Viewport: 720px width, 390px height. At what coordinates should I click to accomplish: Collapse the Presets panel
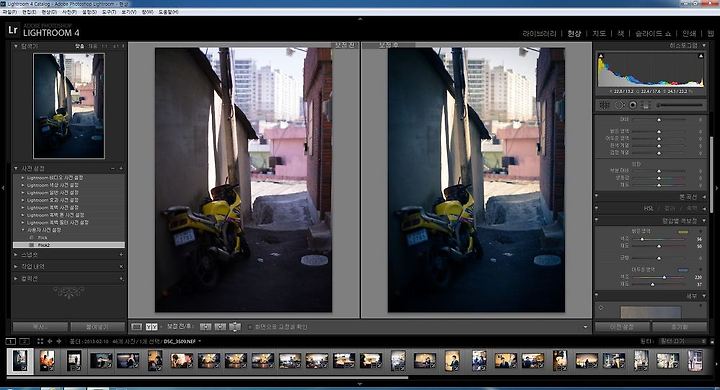coord(16,169)
